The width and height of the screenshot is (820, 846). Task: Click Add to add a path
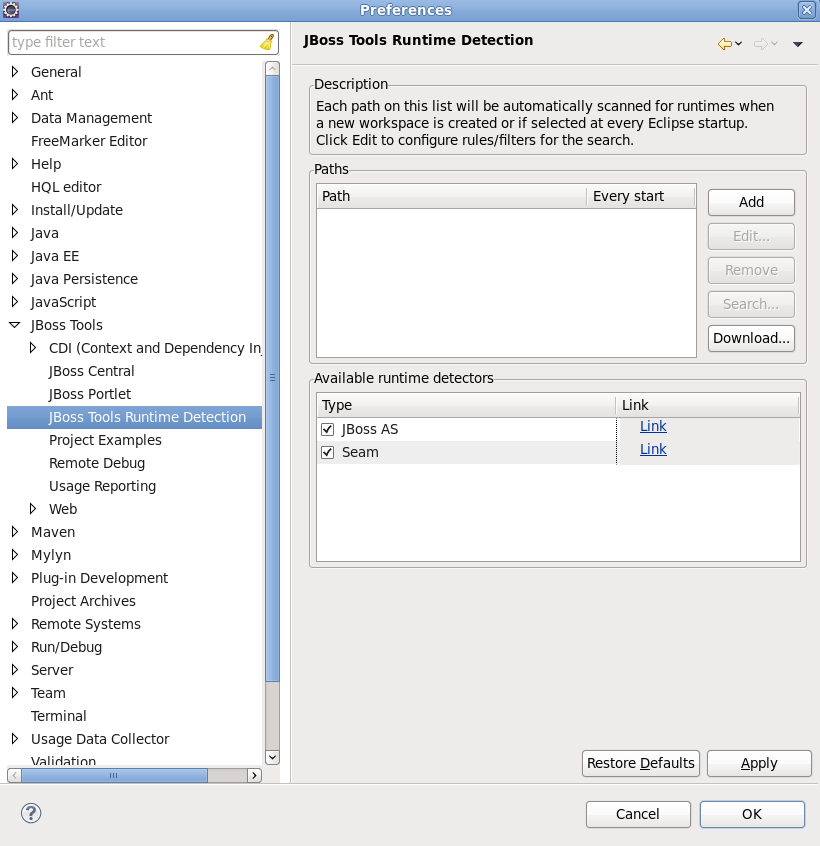[x=751, y=202]
